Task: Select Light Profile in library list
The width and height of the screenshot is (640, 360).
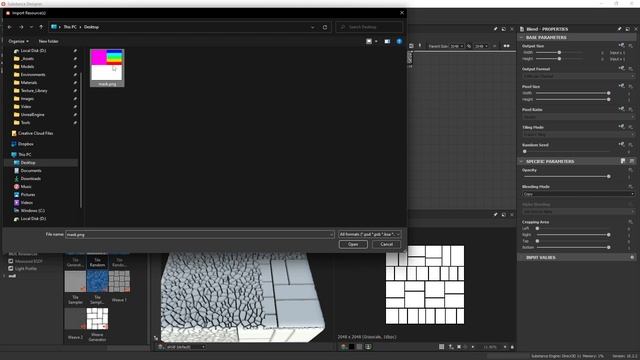Action: point(23,269)
